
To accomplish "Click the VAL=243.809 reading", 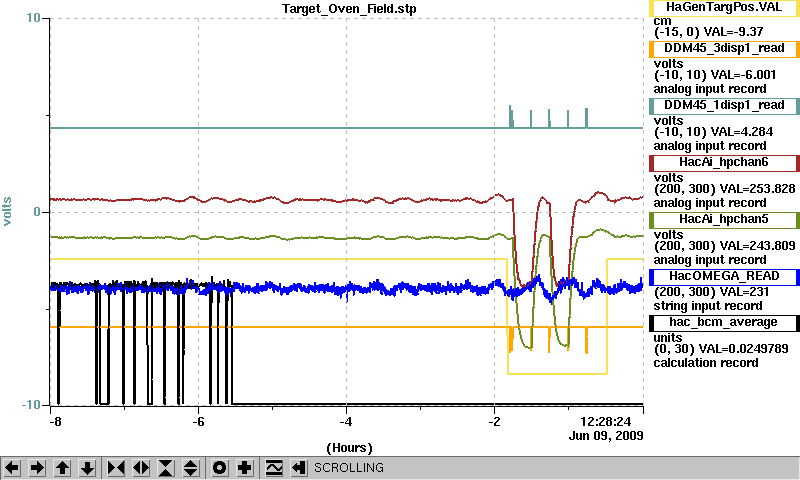I will pyautogui.click(x=757, y=246).
